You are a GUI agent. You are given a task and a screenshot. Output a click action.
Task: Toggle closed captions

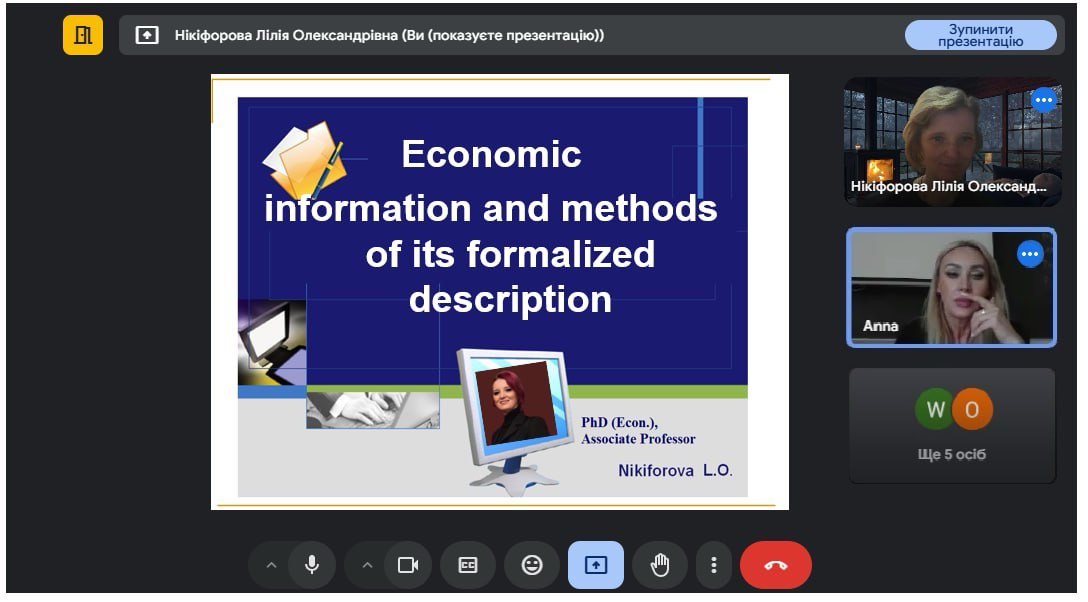click(468, 565)
